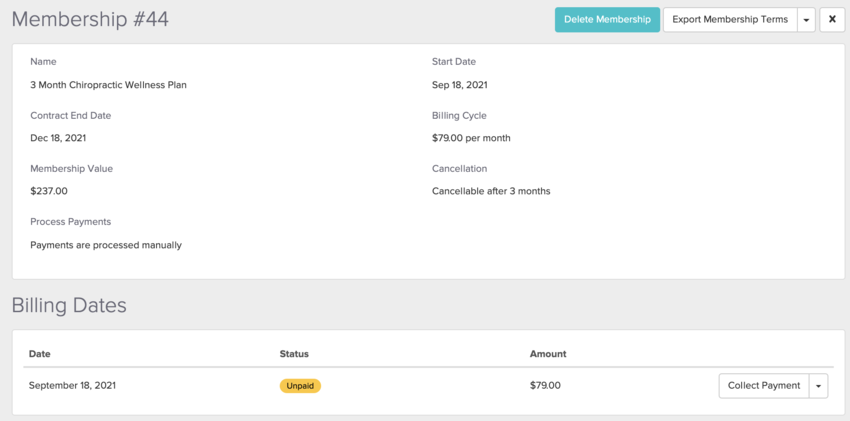Click the Dec 18, 2021 contract end date
The height and width of the screenshot is (421, 850).
58,138
